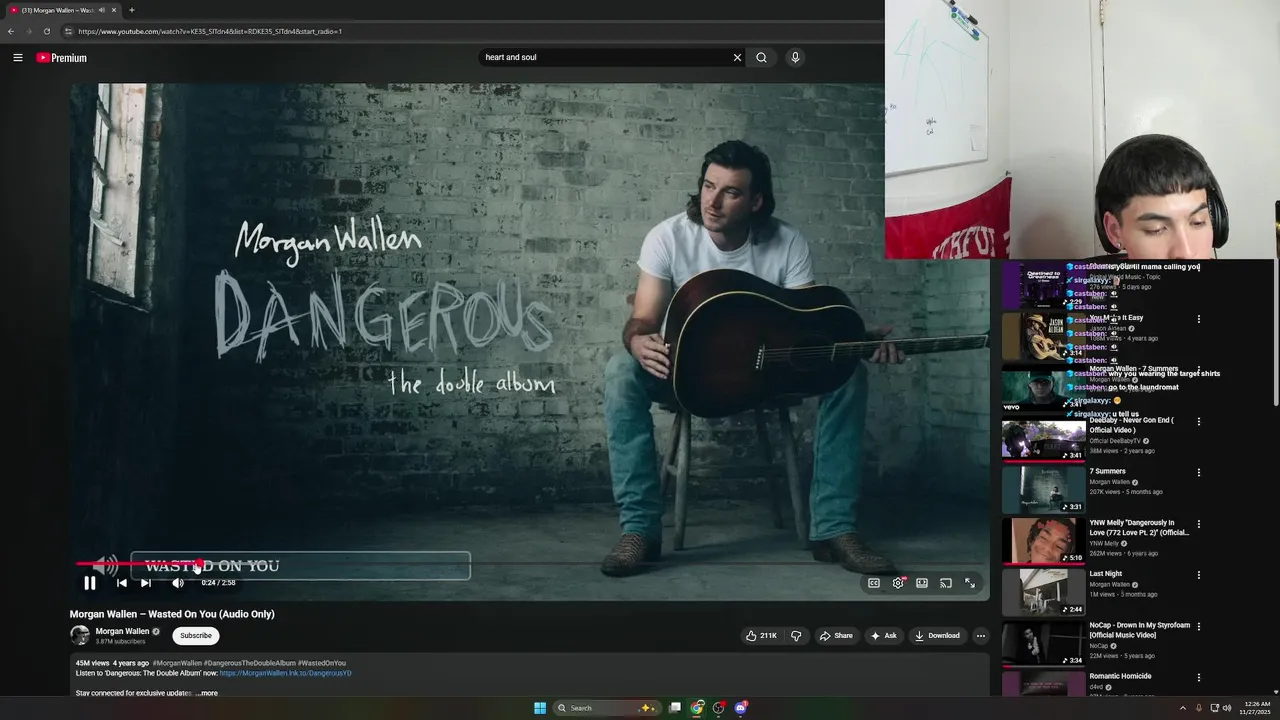The width and height of the screenshot is (1280, 720).
Task: Open options menu for NoCap 'Drown In My Styrofoam'
Action: [1198, 627]
